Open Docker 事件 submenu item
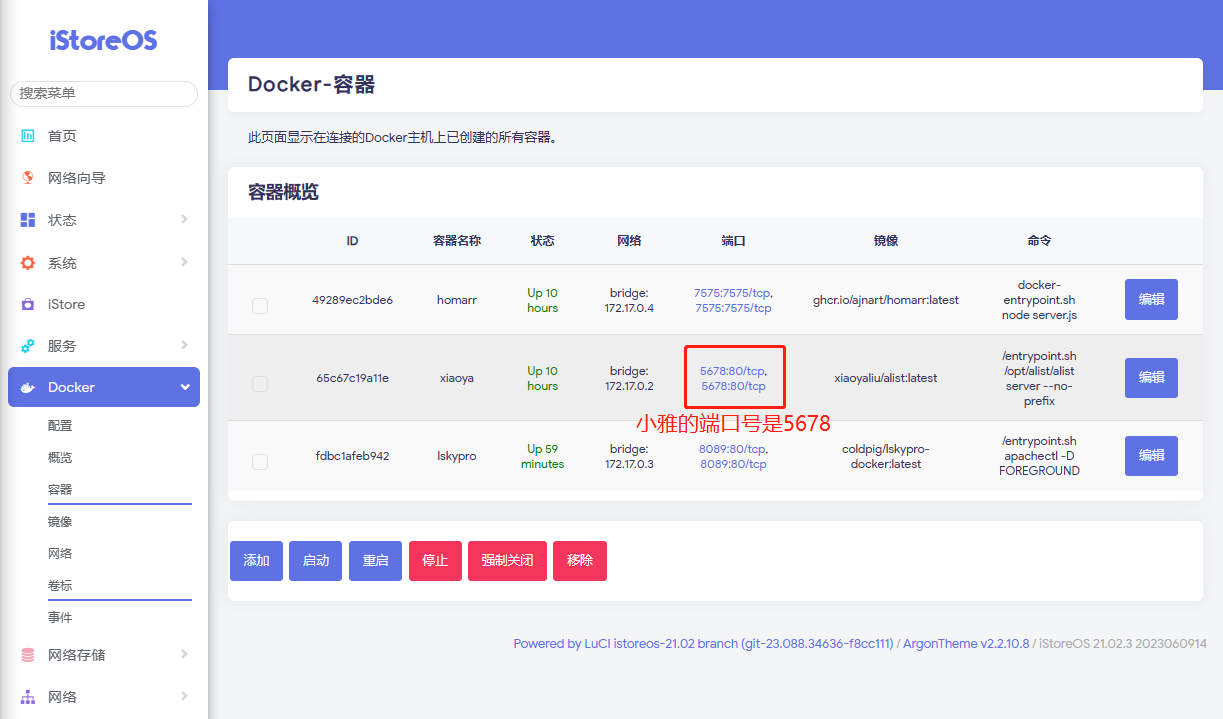The image size is (1223, 719). (60, 618)
